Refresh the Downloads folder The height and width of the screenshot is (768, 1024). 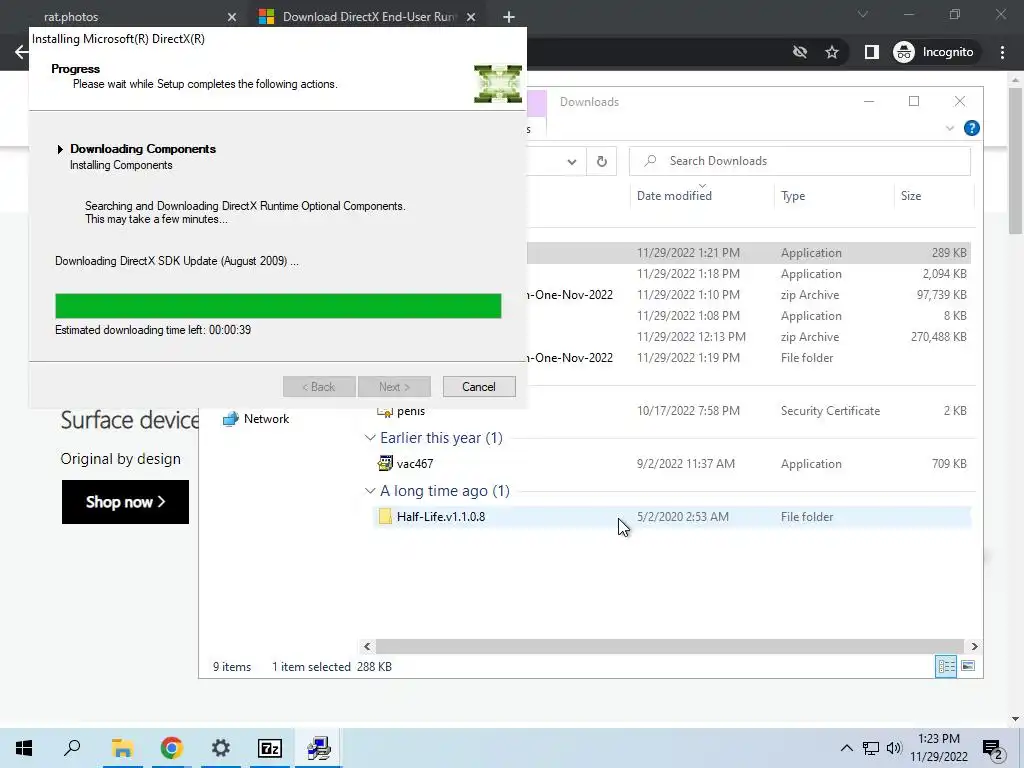click(x=601, y=161)
